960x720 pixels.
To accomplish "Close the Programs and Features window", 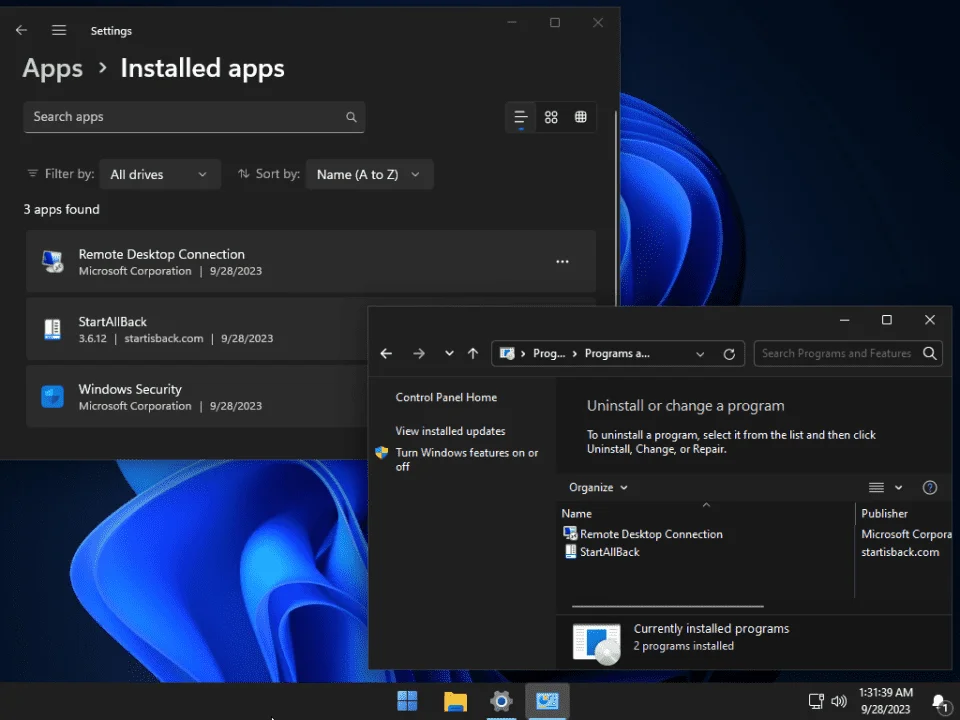I will (x=929, y=320).
